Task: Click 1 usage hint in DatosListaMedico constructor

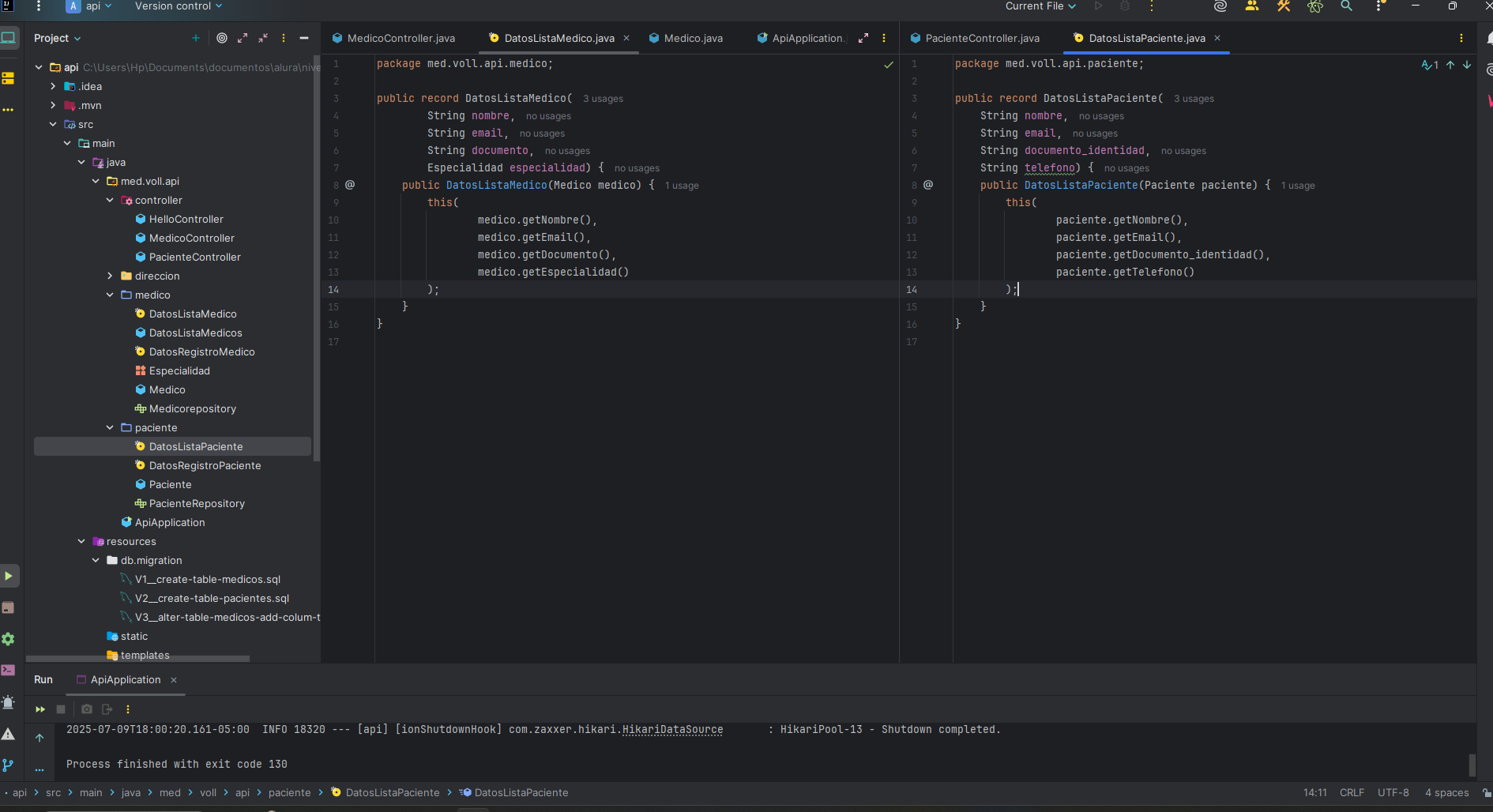Action: (x=682, y=186)
